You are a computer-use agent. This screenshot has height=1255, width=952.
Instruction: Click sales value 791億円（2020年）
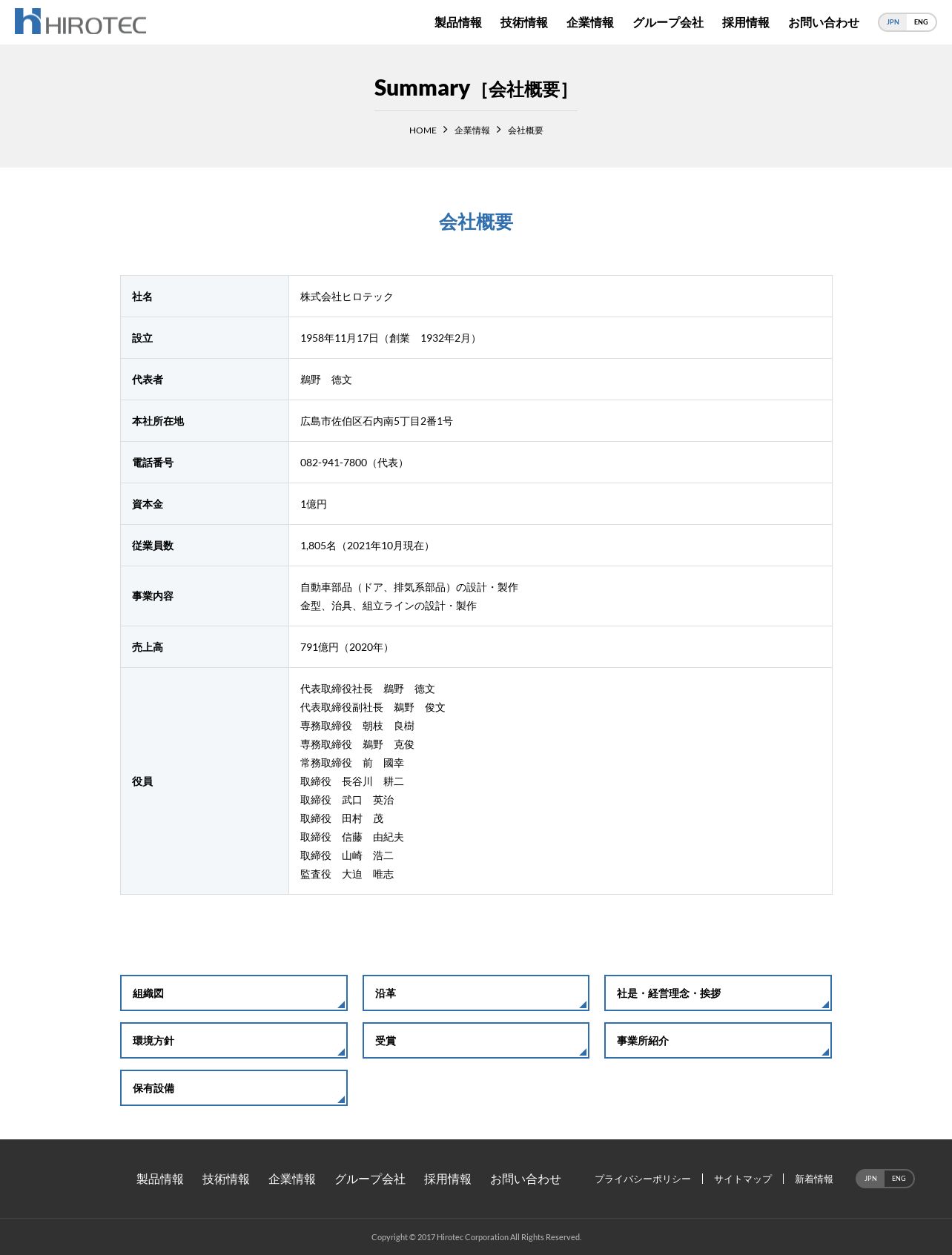[x=347, y=647]
